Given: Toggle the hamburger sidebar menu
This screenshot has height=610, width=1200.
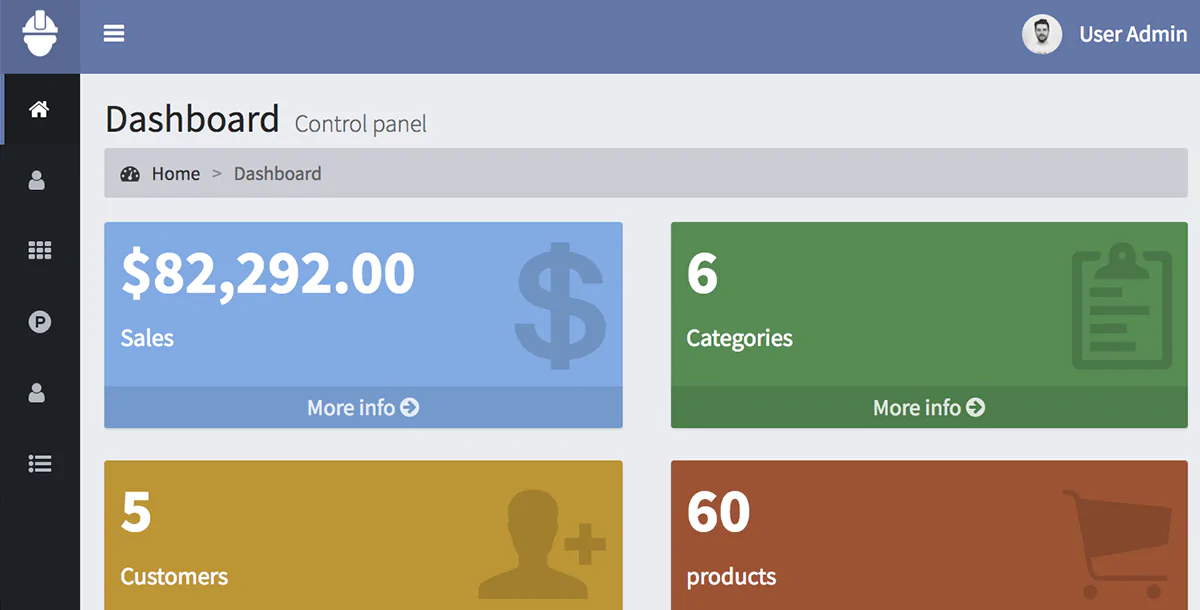Looking at the screenshot, I should click(114, 34).
